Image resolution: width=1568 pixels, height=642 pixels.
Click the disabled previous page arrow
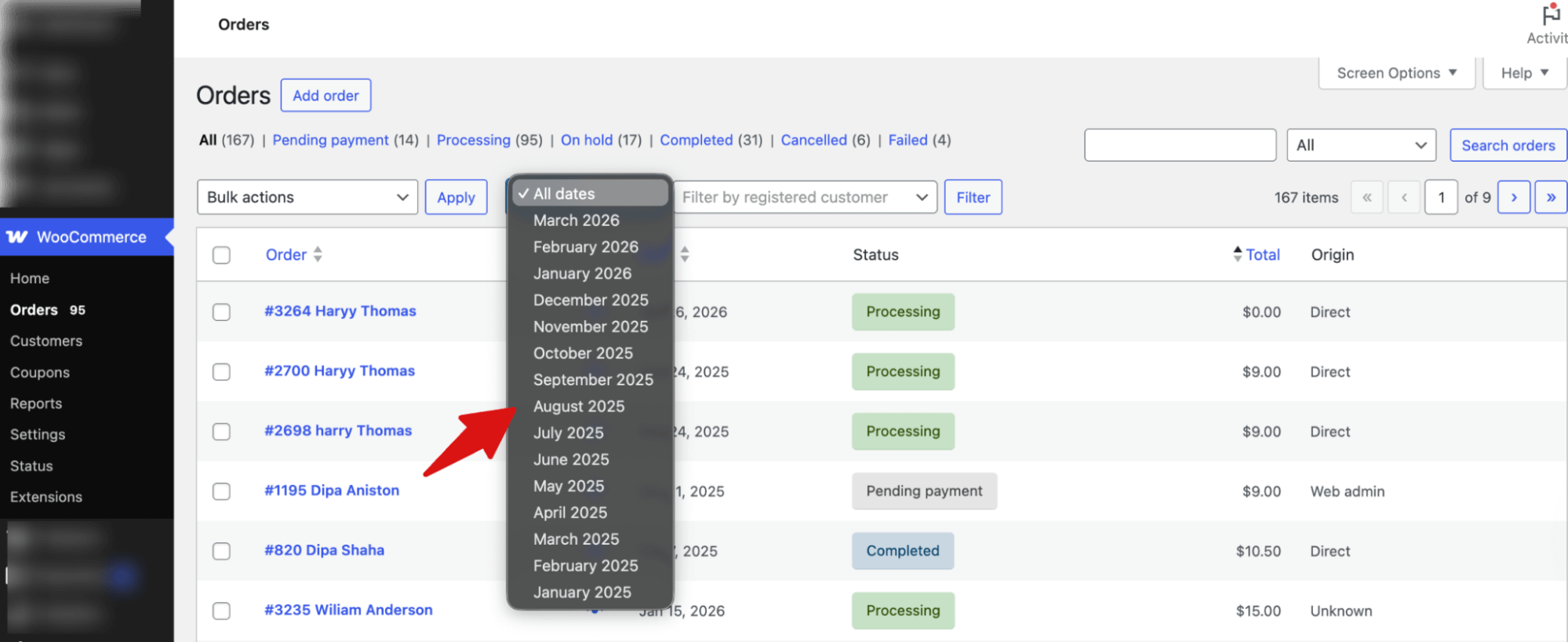coord(1404,197)
